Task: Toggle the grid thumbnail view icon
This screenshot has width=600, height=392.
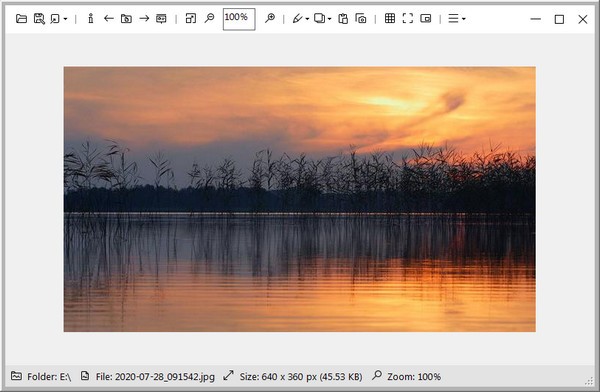Action: 390,18
